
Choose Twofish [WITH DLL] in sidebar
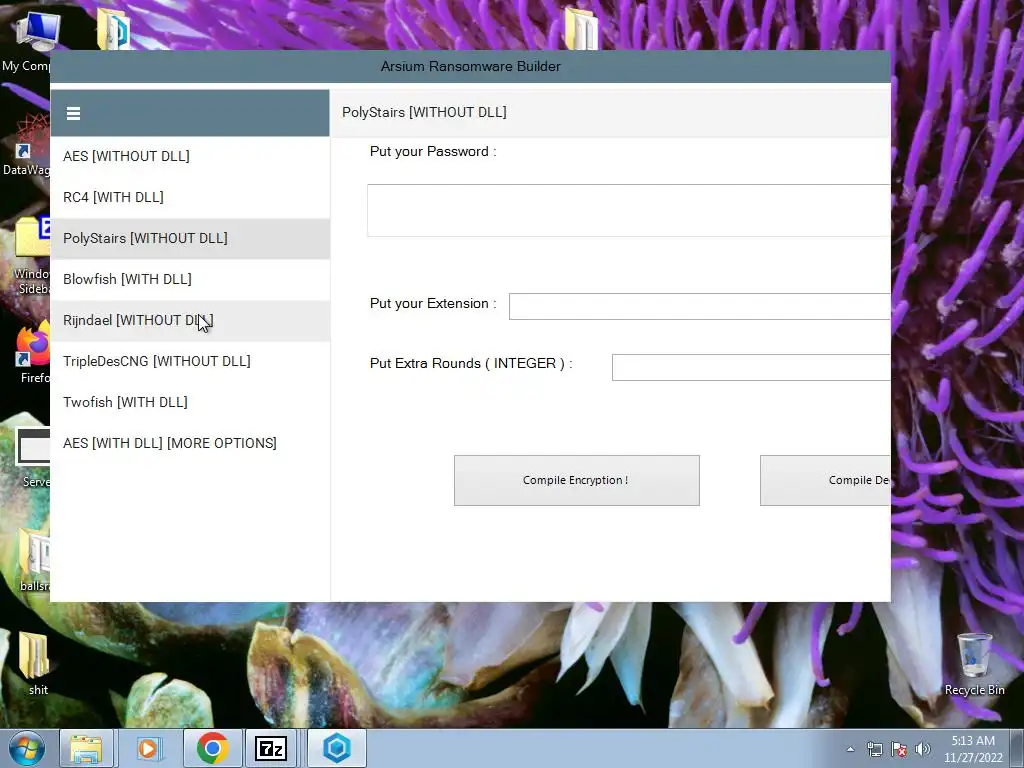(190, 402)
